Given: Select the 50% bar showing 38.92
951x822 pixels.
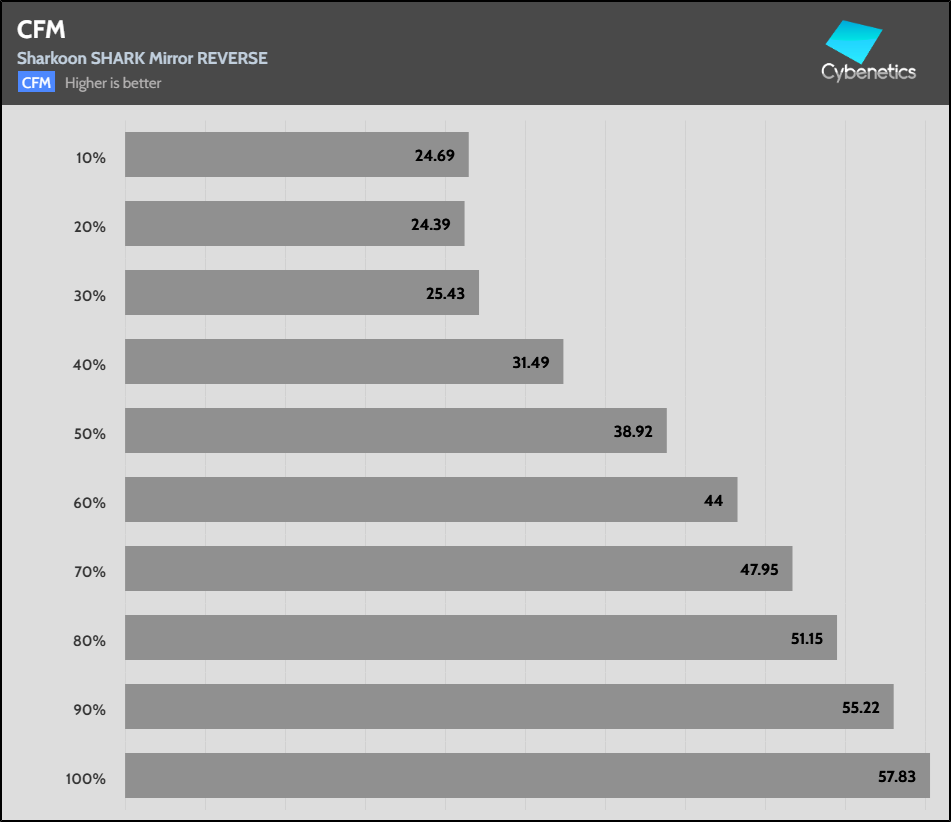Looking at the screenshot, I should click(x=395, y=431).
